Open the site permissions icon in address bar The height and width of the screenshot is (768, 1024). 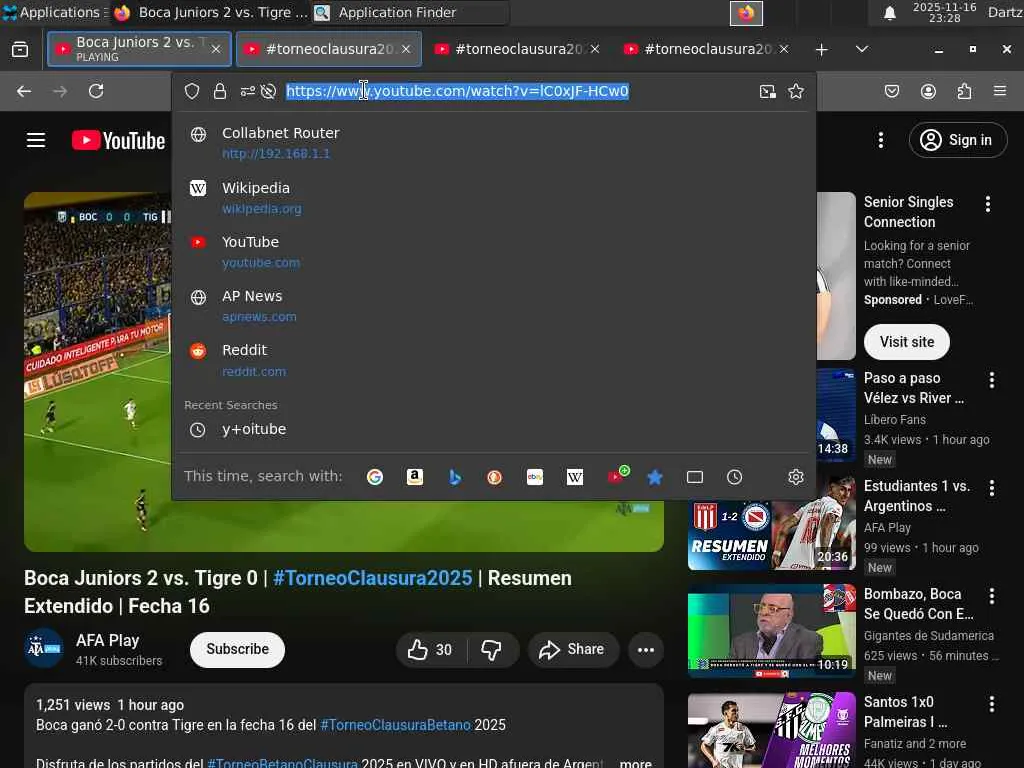pyautogui.click(x=248, y=91)
